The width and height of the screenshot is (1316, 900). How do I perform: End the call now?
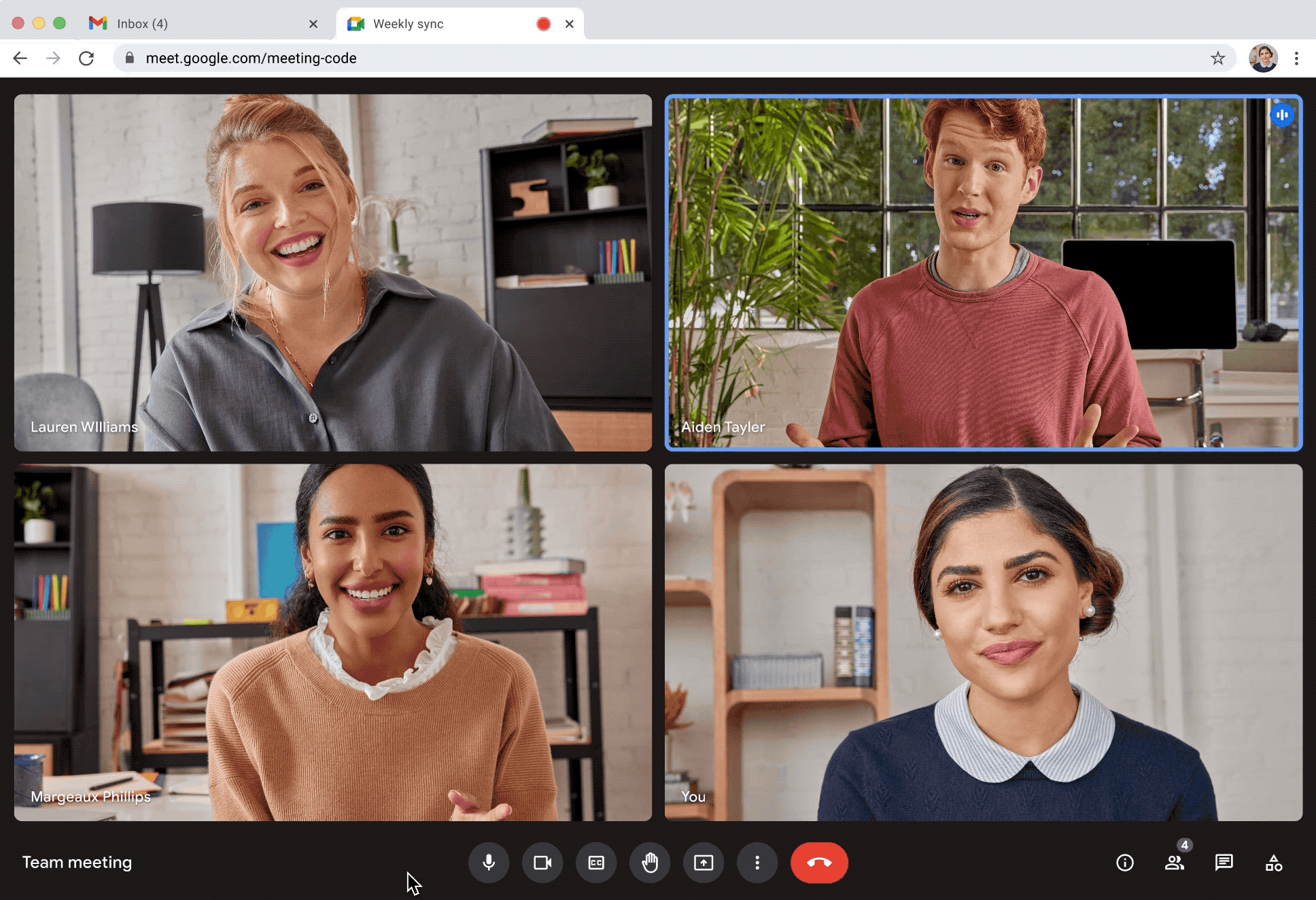click(x=819, y=862)
